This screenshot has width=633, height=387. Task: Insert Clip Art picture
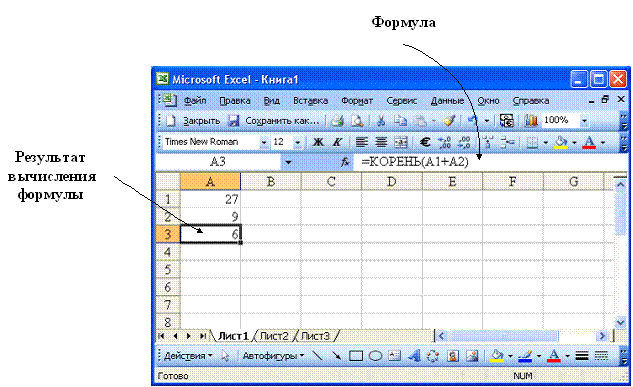(453, 356)
